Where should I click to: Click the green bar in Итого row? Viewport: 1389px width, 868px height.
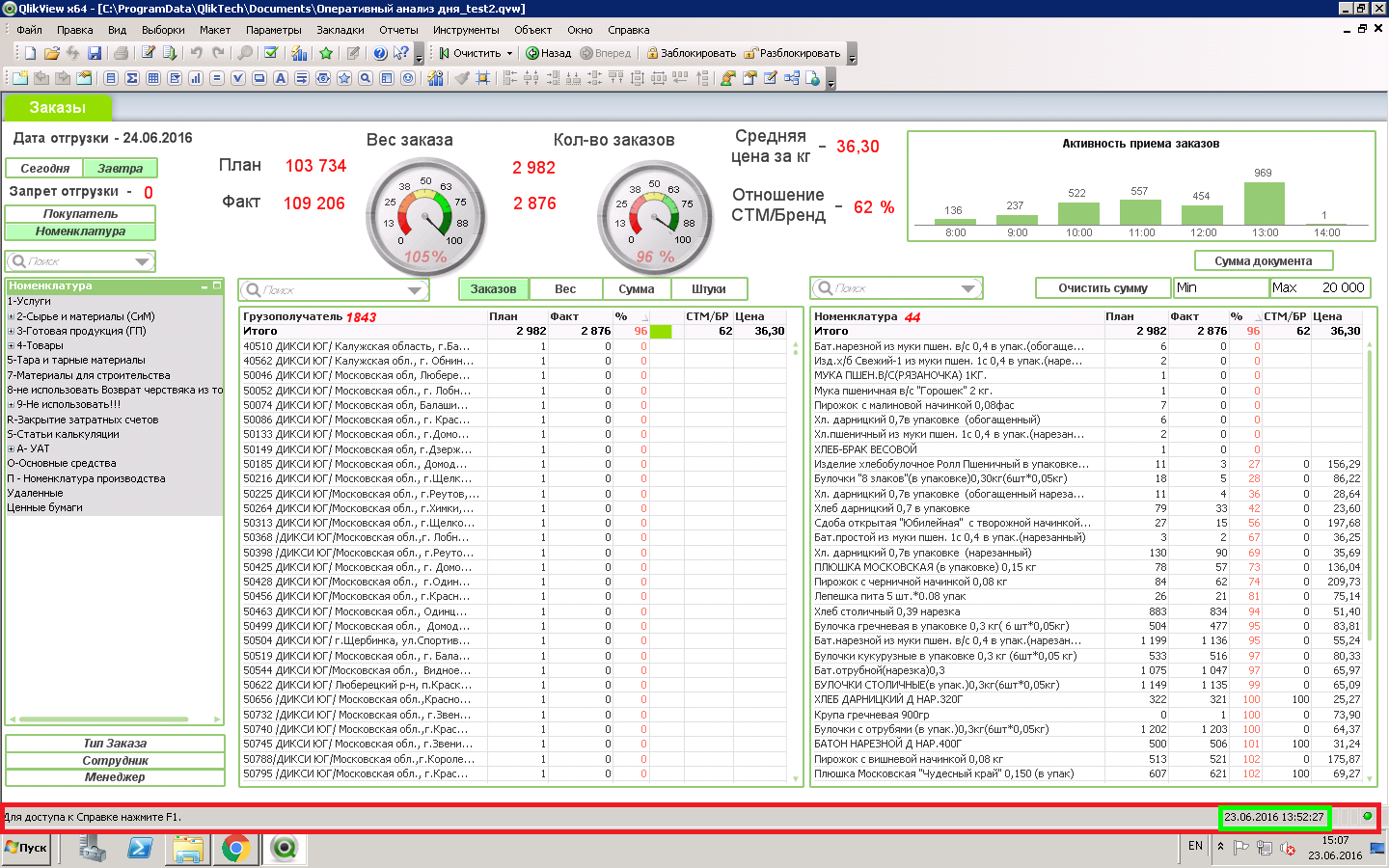coord(661,332)
